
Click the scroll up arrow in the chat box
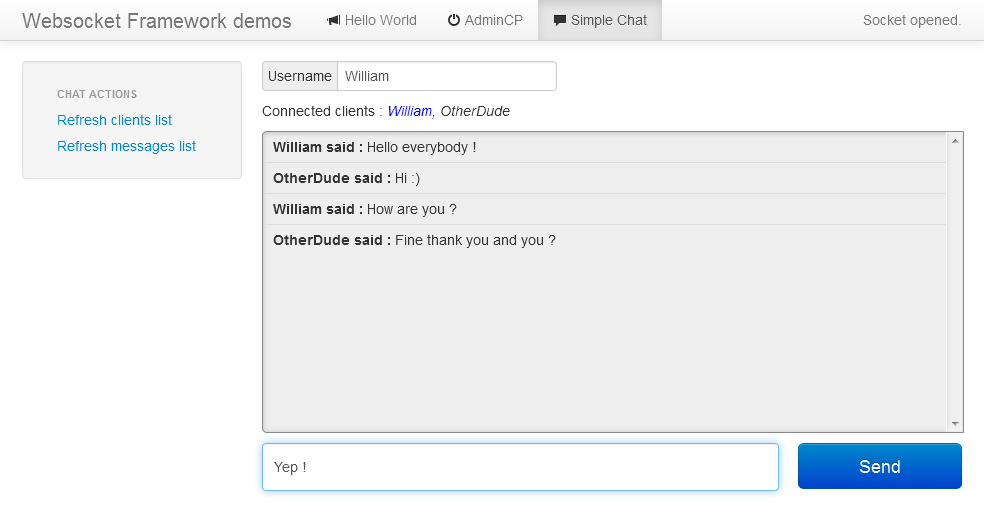(955, 141)
